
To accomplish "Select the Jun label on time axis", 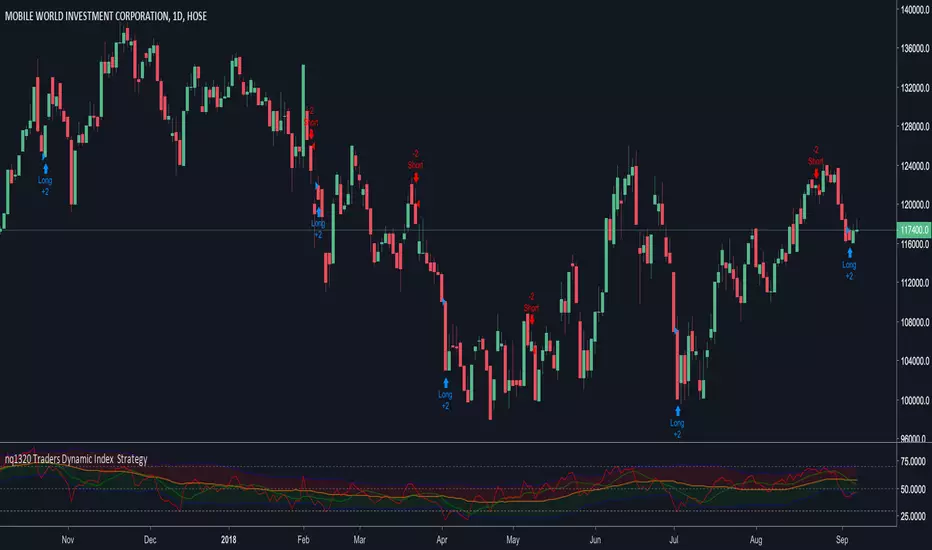I will click(595, 540).
